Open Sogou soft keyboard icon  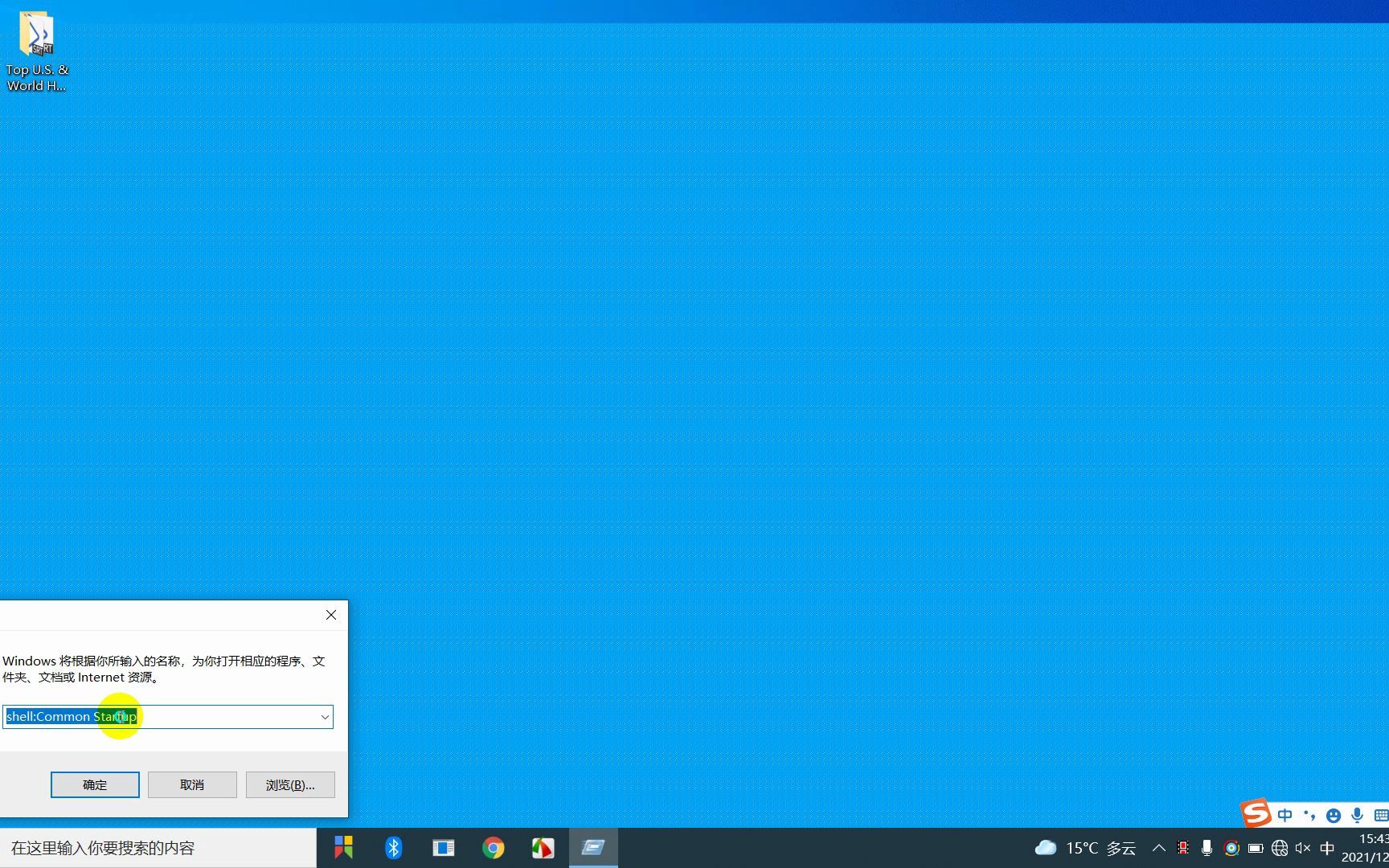tap(1381, 816)
